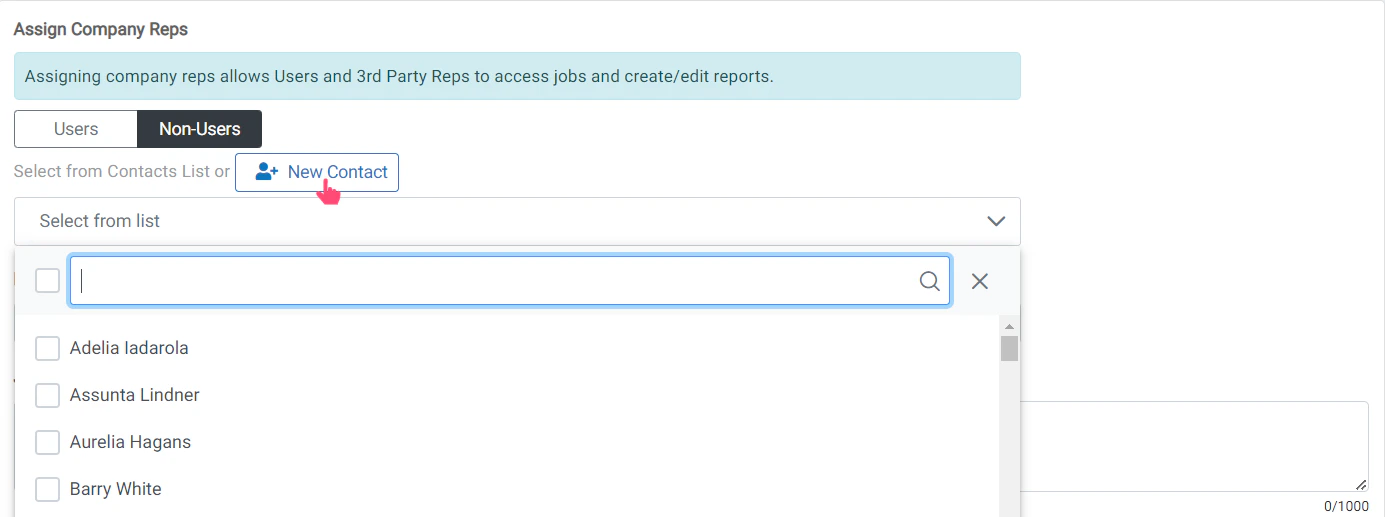Tick the select-all checkbox beside search
The width and height of the screenshot is (1385, 517).
(47, 281)
